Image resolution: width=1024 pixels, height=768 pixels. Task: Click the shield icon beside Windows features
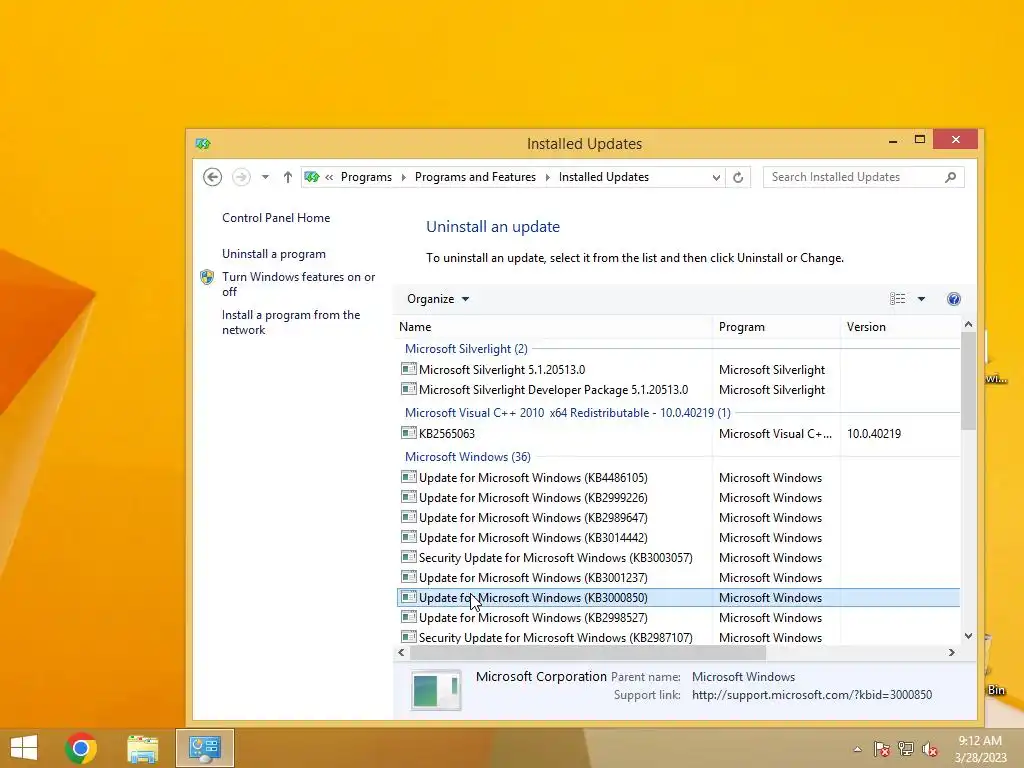pos(207,277)
